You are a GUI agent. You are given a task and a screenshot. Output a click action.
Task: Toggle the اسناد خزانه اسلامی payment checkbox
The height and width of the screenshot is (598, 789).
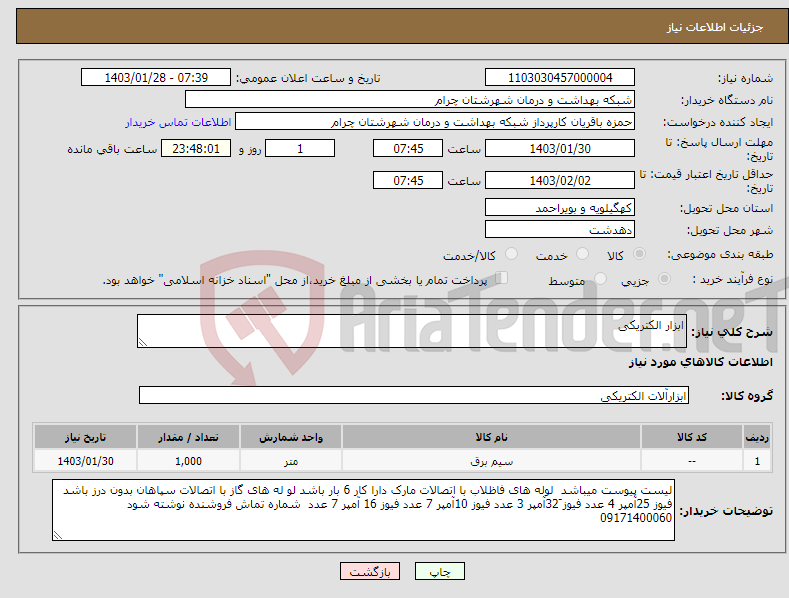pyautogui.click(x=502, y=277)
